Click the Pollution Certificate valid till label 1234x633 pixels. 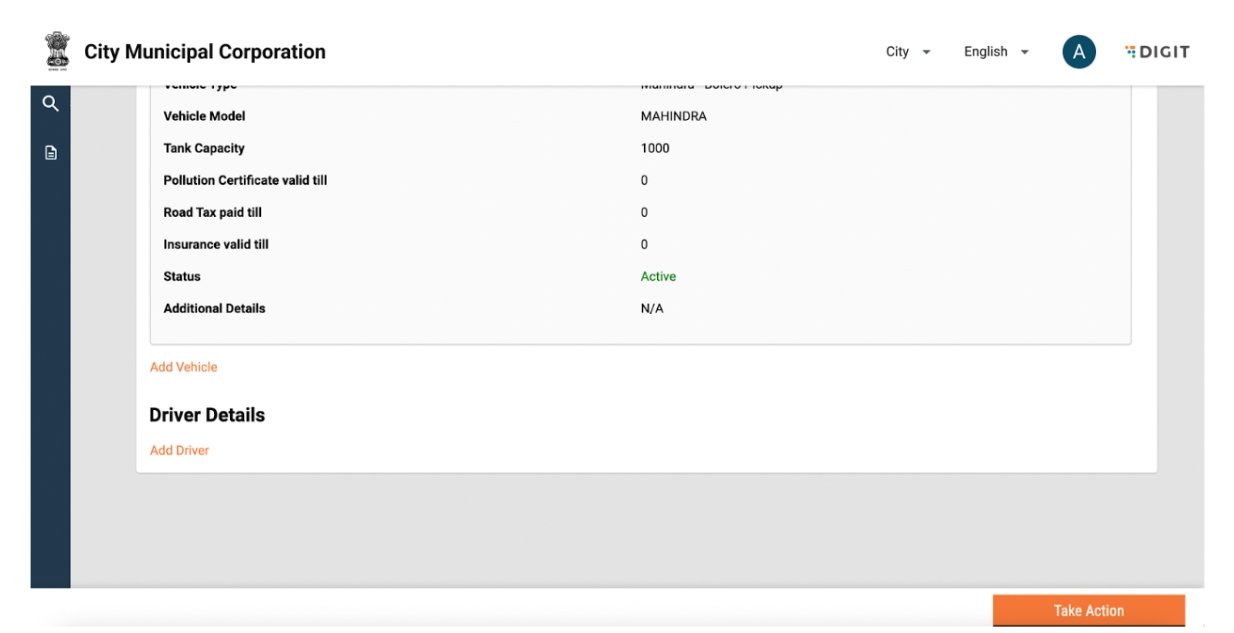[245, 180]
